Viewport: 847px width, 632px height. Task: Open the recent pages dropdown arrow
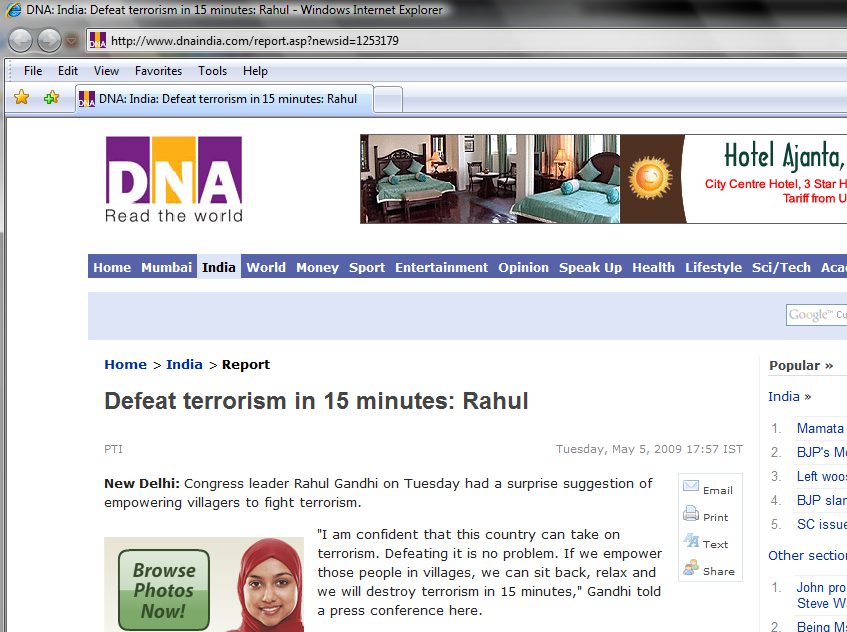[71, 41]
